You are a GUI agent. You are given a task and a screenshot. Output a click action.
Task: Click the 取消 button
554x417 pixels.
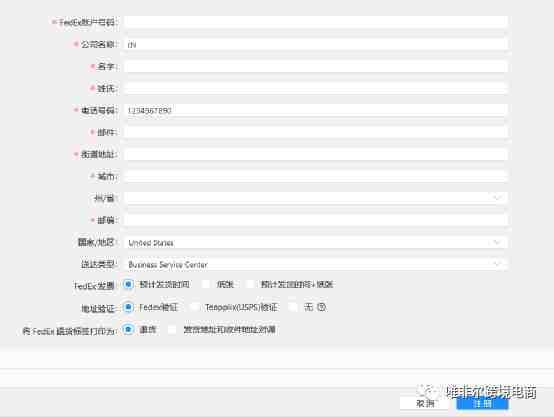click(x=425, y=403)
